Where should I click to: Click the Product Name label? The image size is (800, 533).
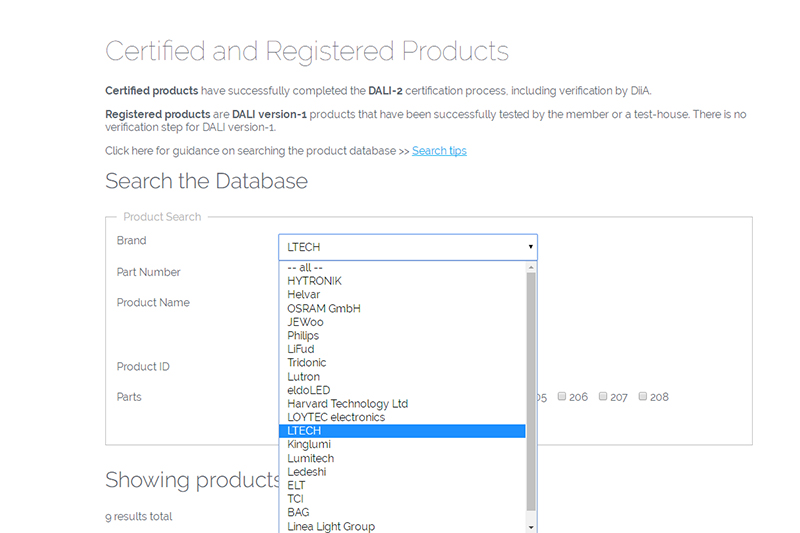153,302
